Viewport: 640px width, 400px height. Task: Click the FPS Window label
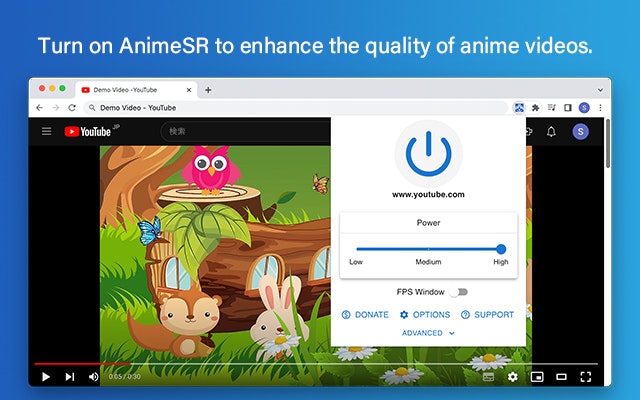[x=420, y=292]
